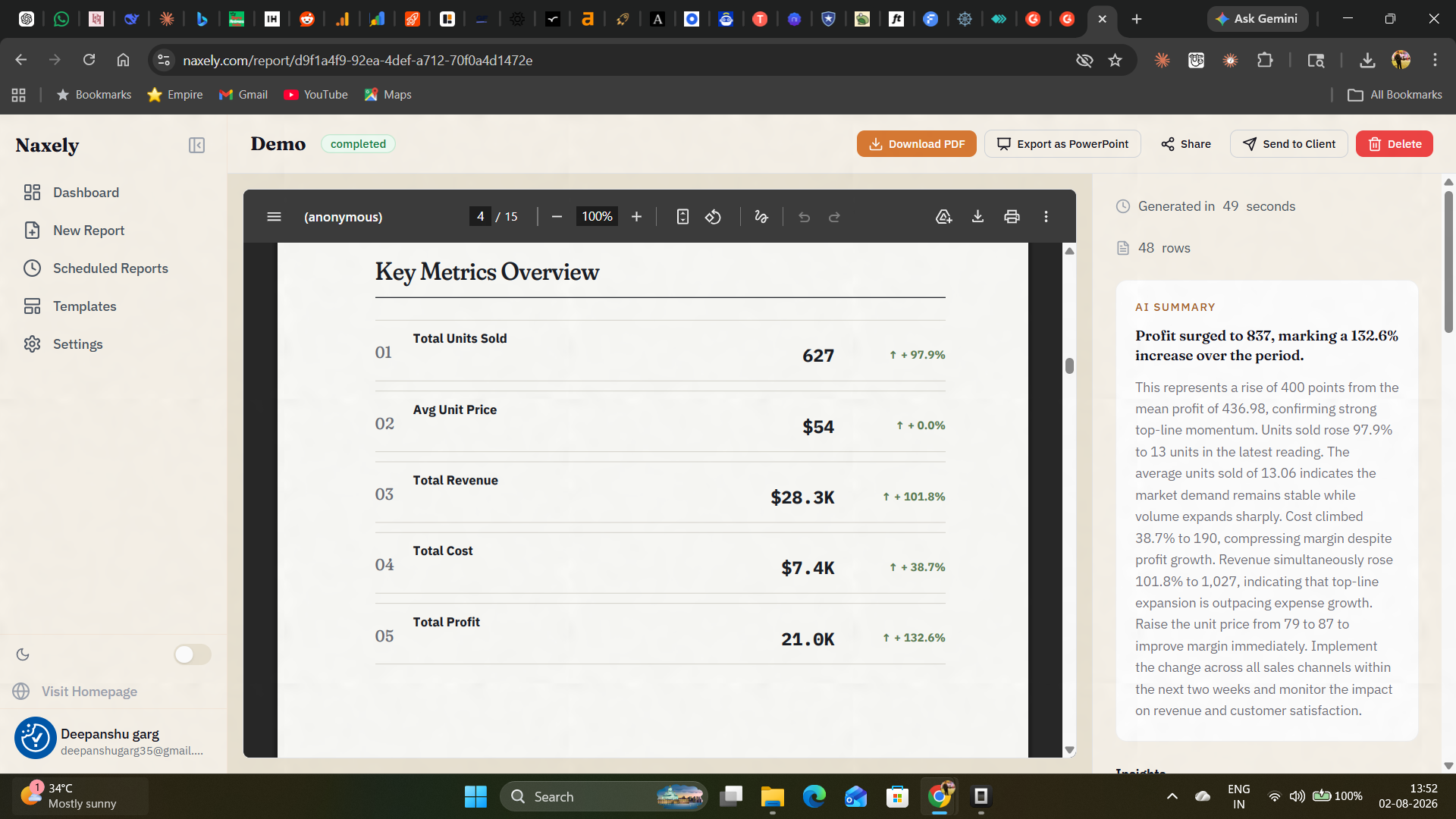The width and height of the screenshot is (1456, 819).
Task: Open YouTube bookmark
Action: 315,95
